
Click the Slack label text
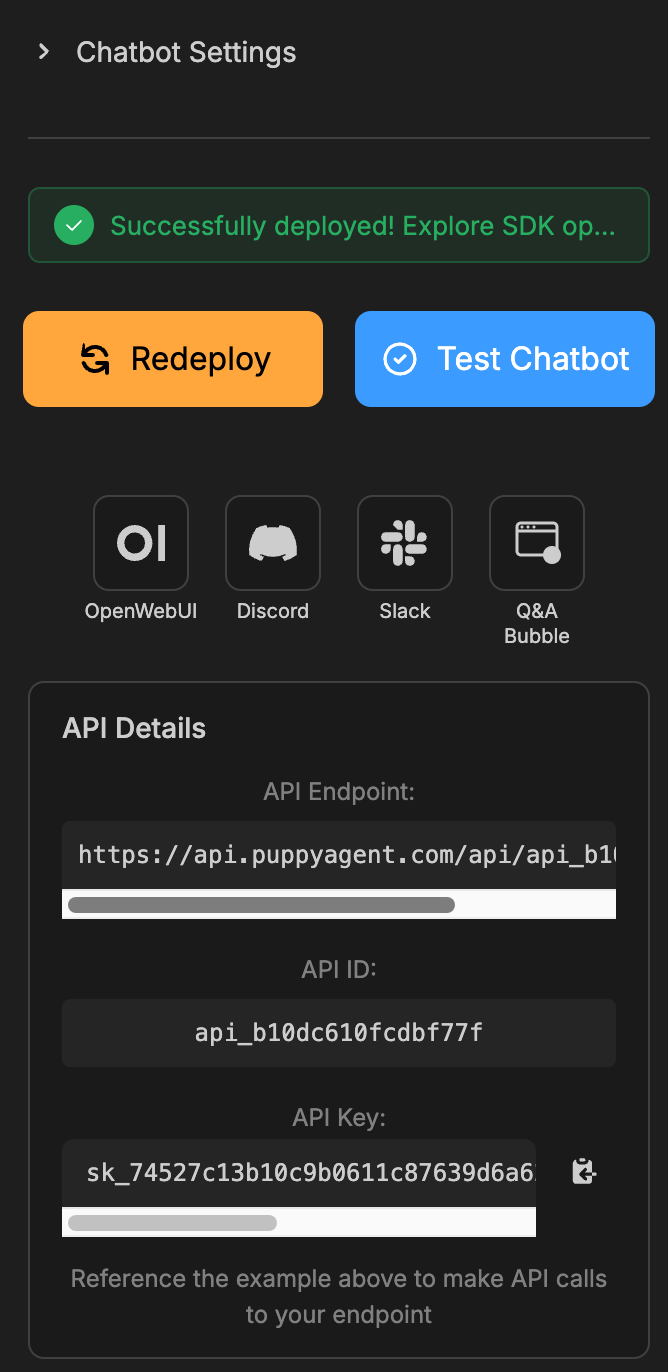coord(405,611)
